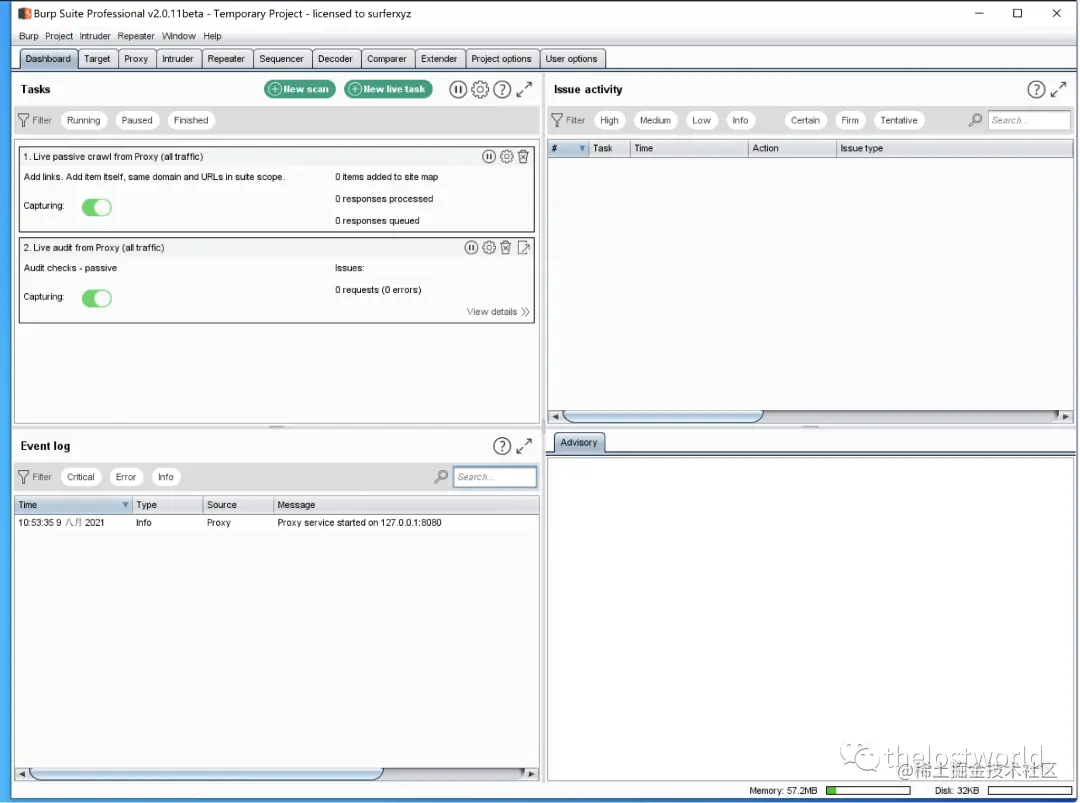Screen dimensions: 1080x803
Task: Expand the Tasks panel with arrows icon
Action: pos(524,89)
